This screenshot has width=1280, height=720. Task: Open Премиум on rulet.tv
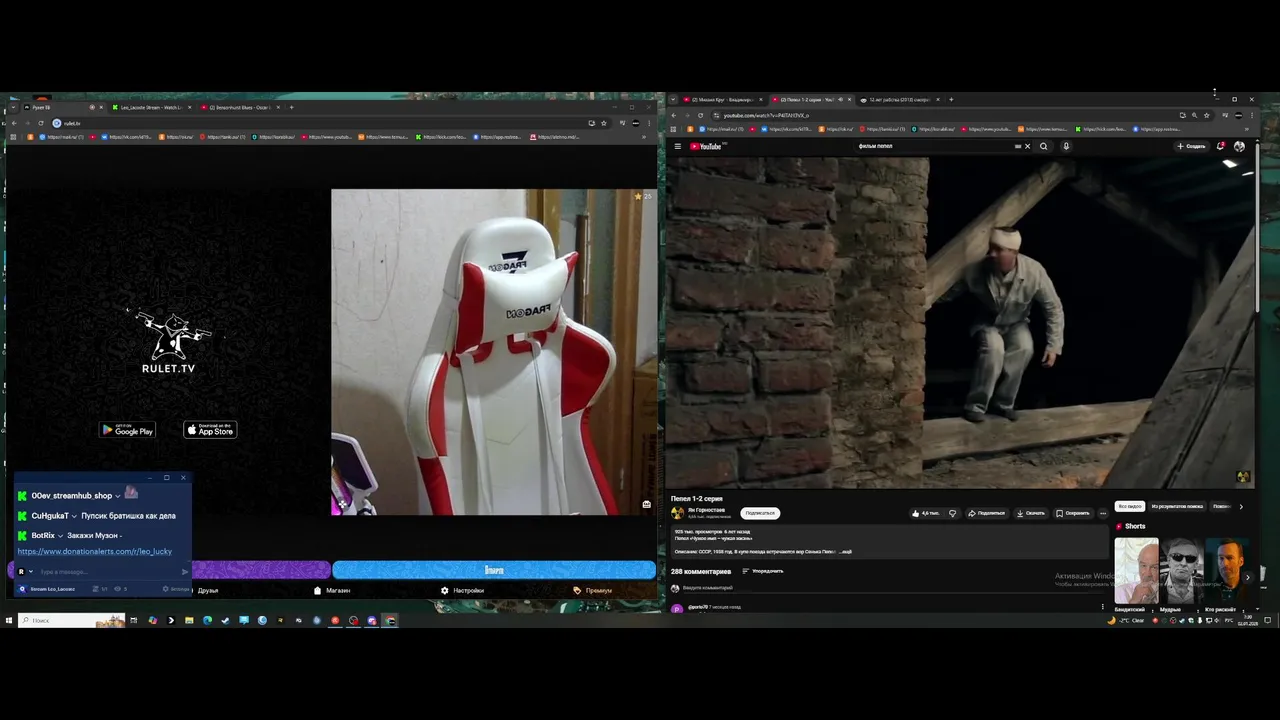[593, 590]
